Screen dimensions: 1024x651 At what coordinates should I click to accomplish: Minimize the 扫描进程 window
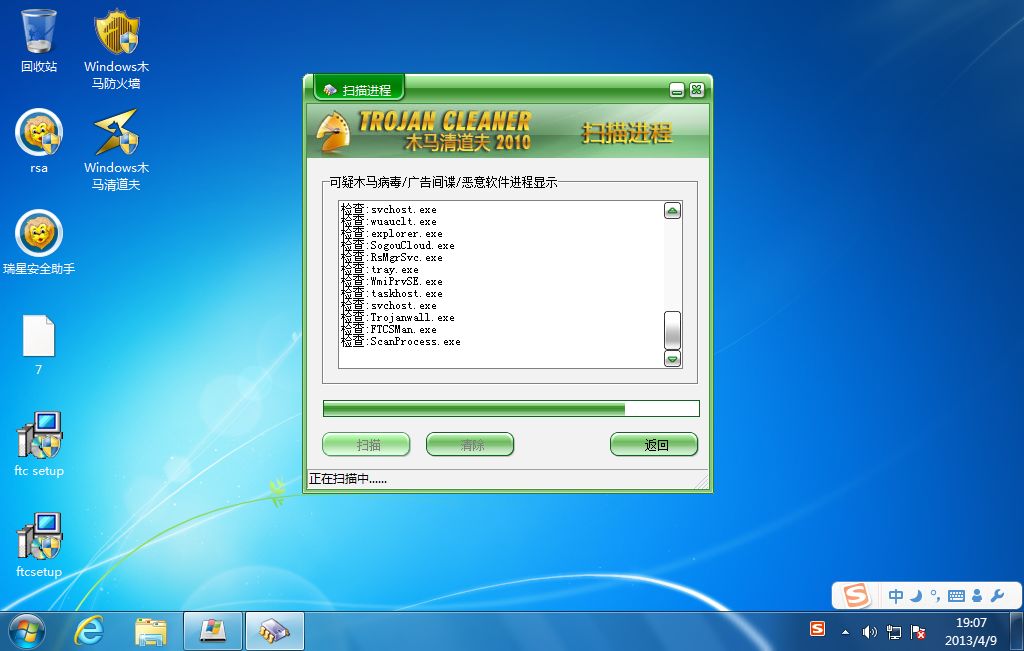click(x=677, y=90)
